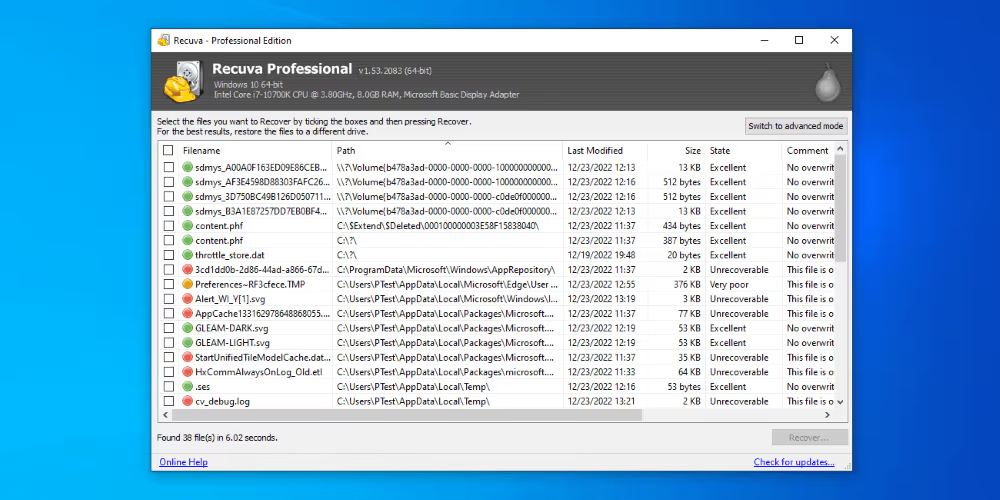Click the Recuva hard drive logo icon

(x=179, y=82)
